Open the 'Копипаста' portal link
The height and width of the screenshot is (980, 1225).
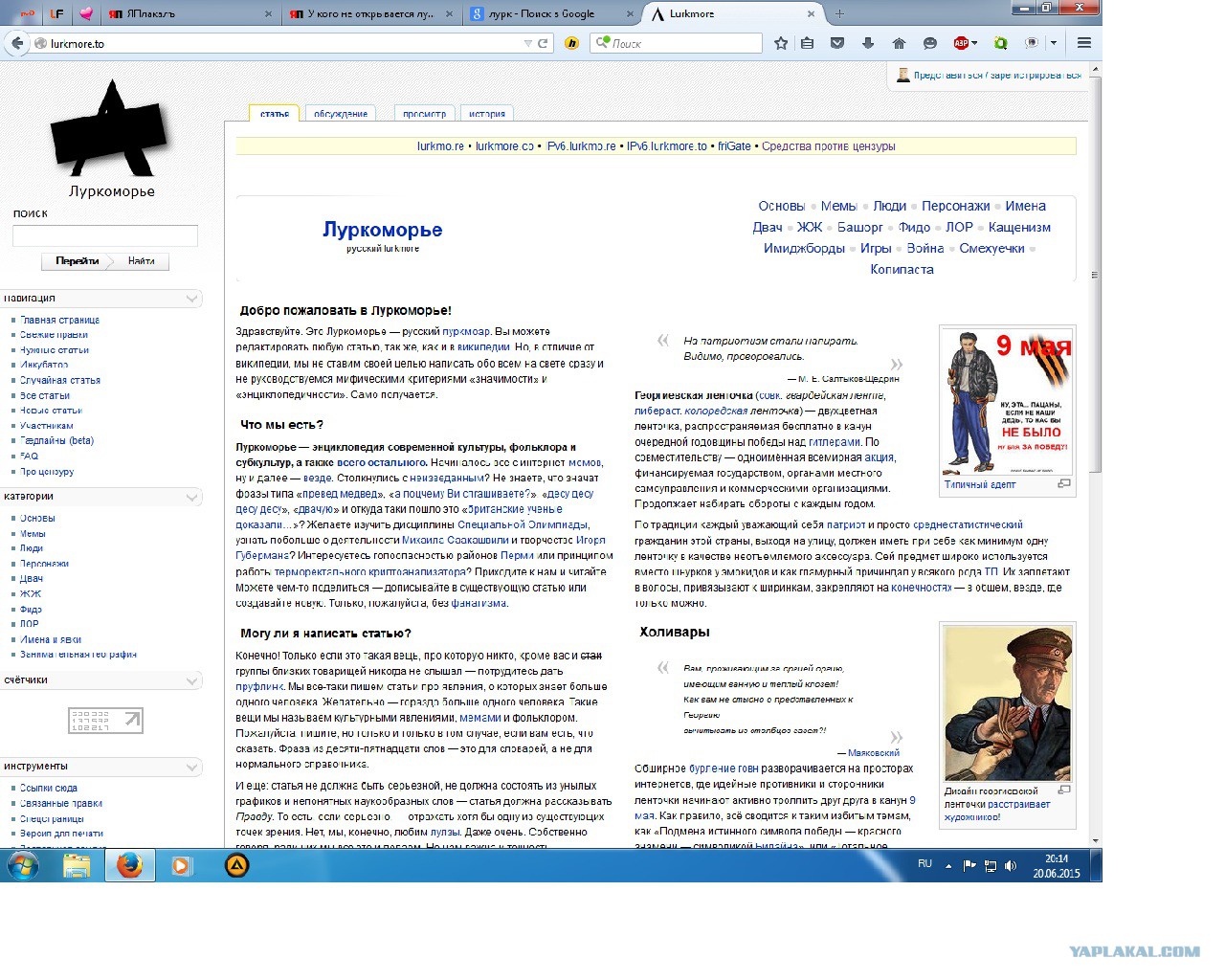click(902, 269)
